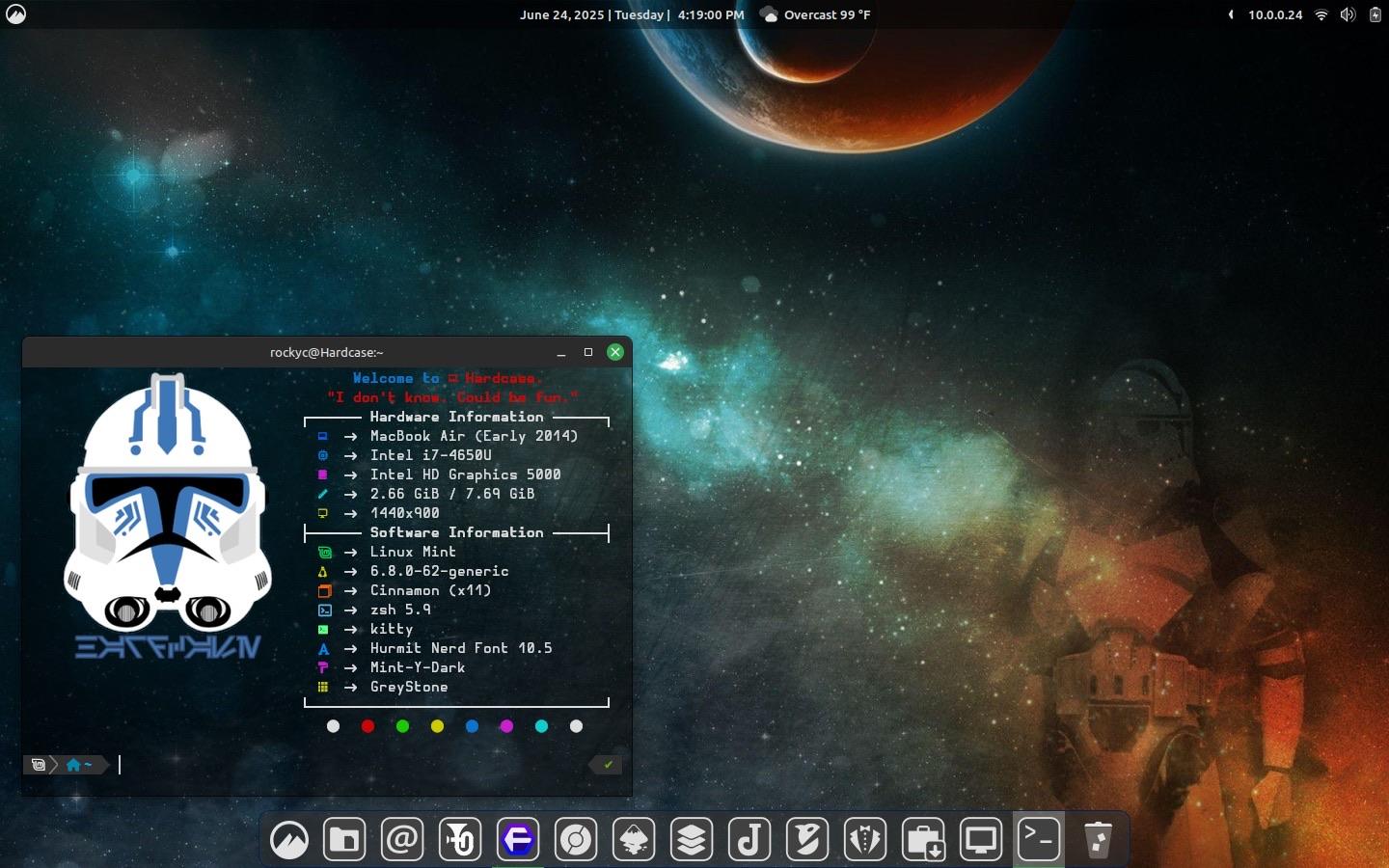This screenshot has width=1389, height=868.
Task: Open the funnel-and-paperclip dock app
Action: 460,840
